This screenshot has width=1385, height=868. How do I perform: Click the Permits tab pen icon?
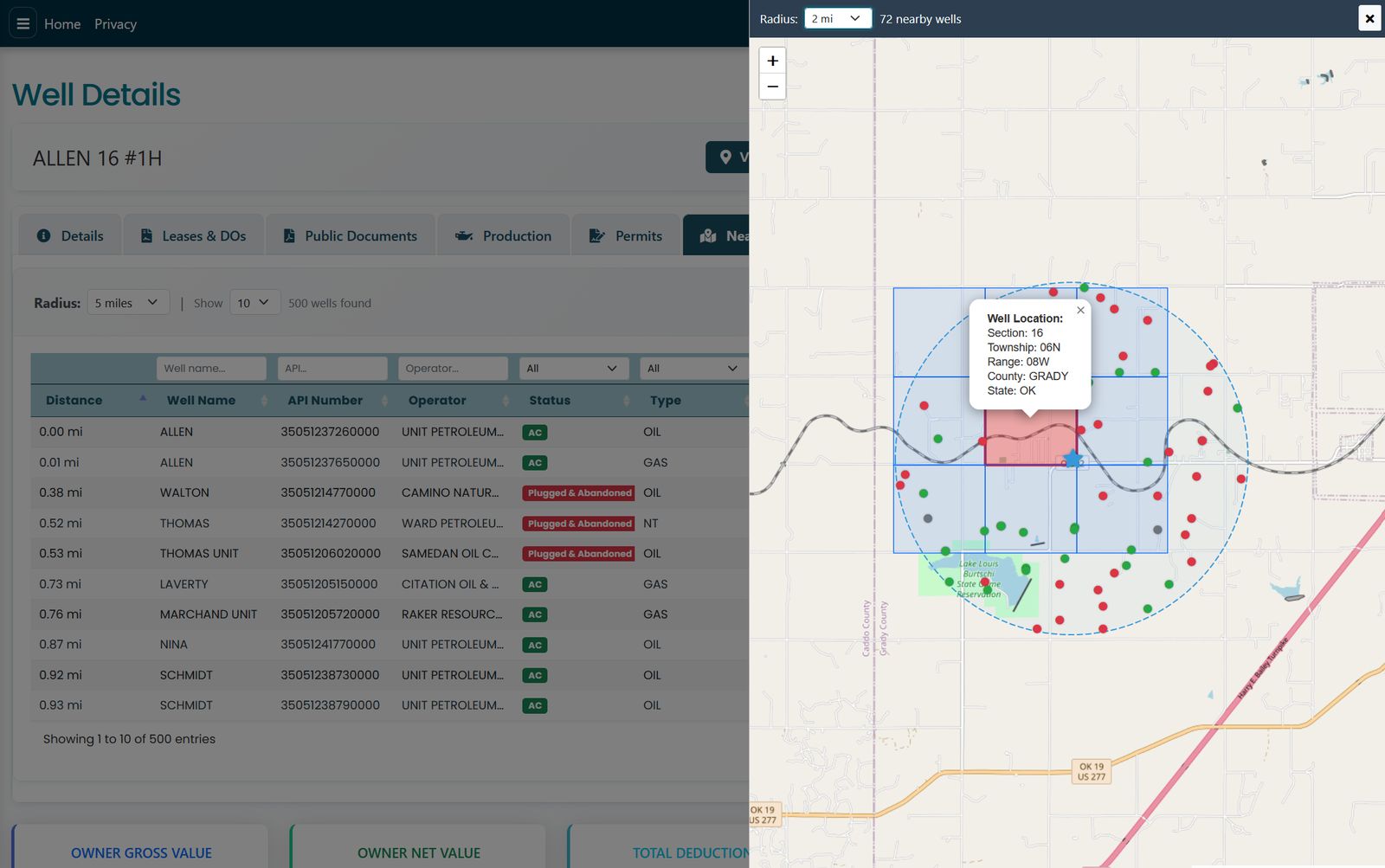[x=597, y=235]
